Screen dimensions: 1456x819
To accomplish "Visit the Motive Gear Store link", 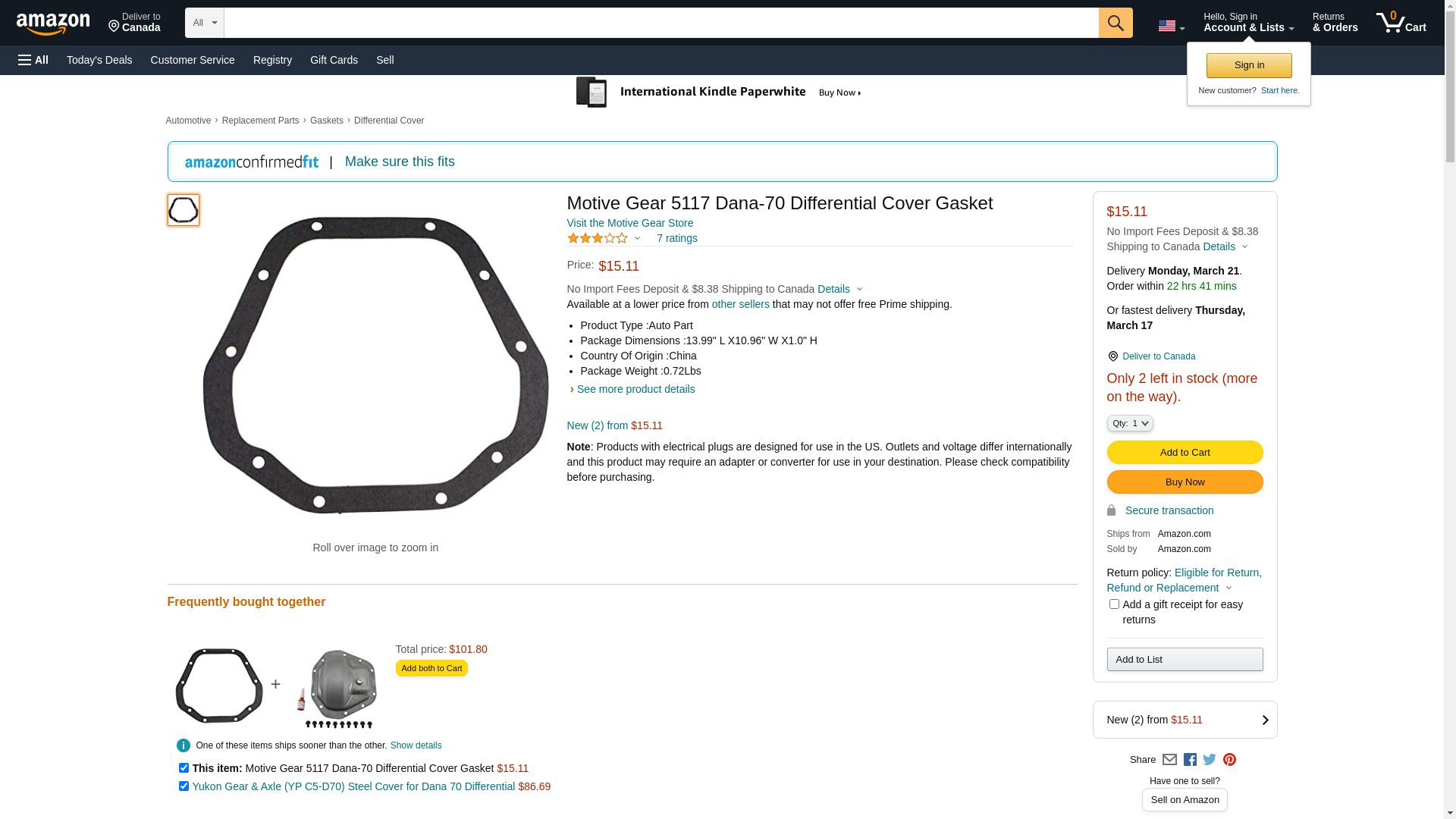I will 629,223.
